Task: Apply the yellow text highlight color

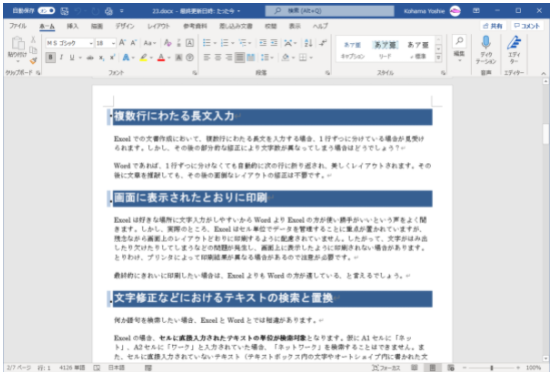Action: pos(143,58)
